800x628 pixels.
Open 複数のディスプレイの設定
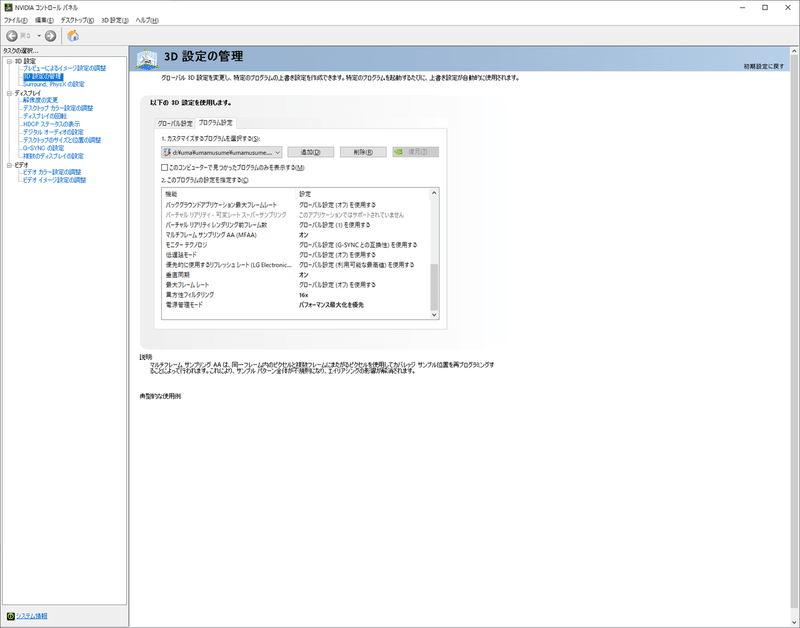point(53,156)
